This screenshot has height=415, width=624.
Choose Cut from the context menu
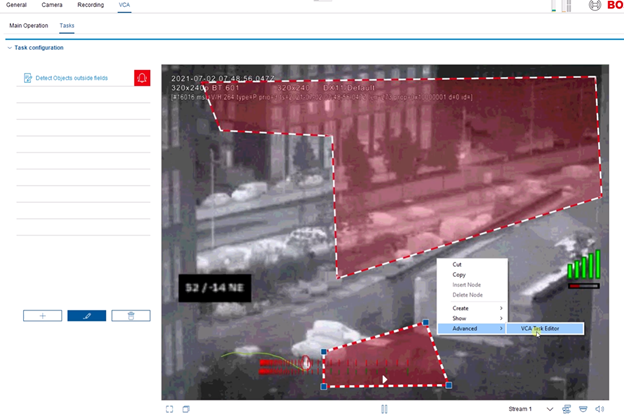457,264
